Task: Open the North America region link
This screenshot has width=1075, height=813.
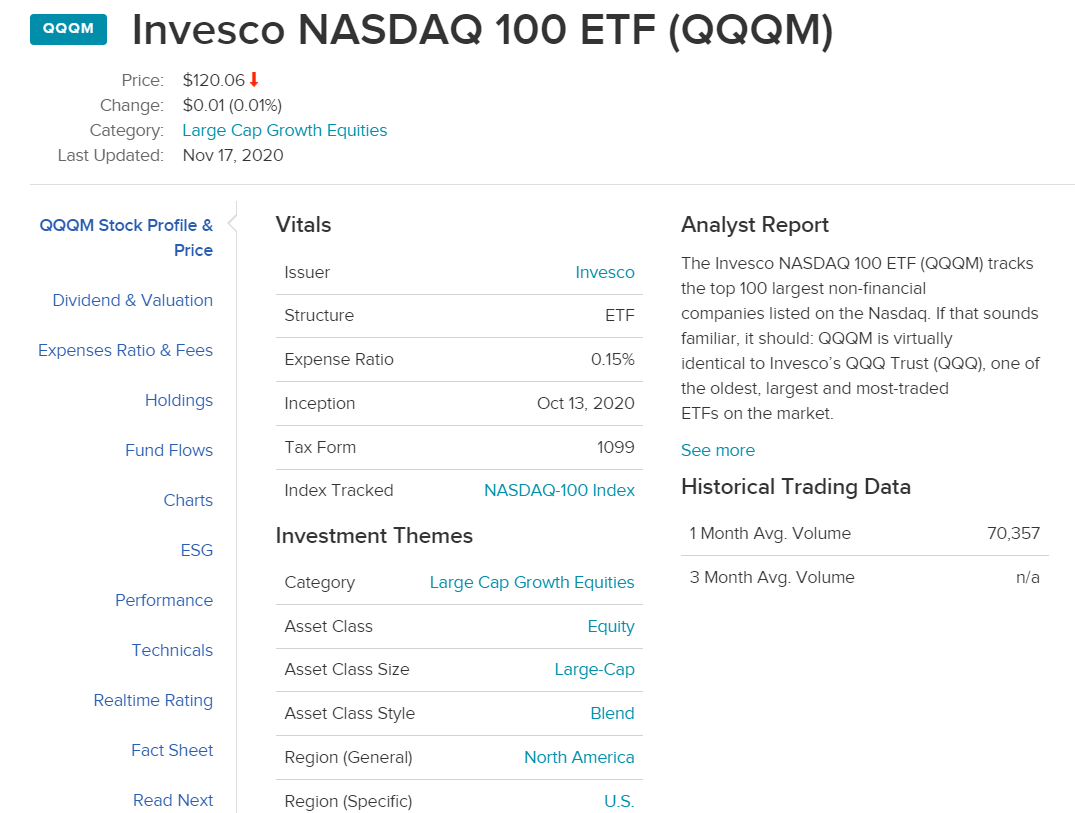Action: coord(579,757)
